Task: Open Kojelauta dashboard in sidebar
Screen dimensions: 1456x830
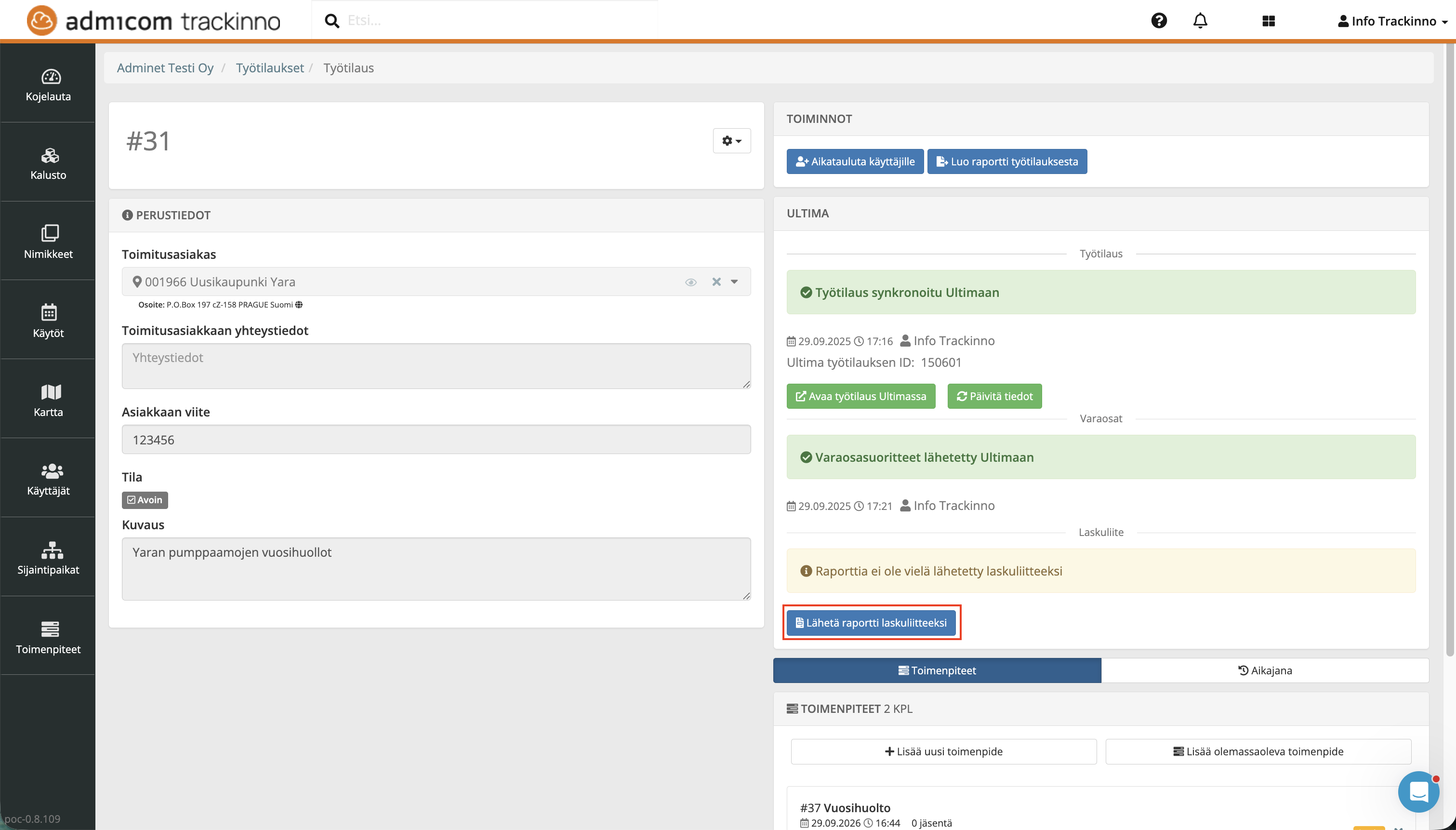Action: [48, 84]
